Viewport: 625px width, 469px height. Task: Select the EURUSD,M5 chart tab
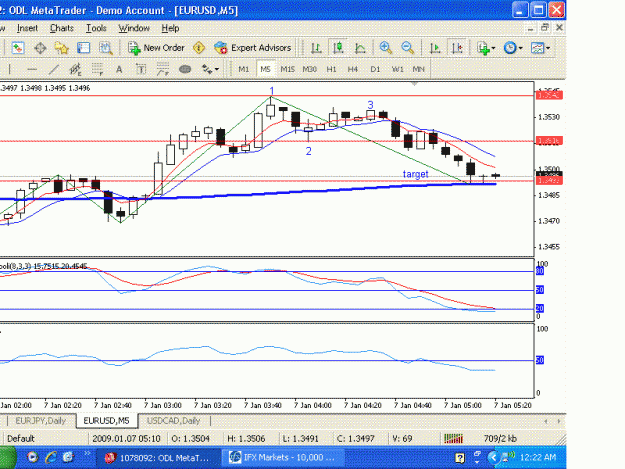pos(106,421)
